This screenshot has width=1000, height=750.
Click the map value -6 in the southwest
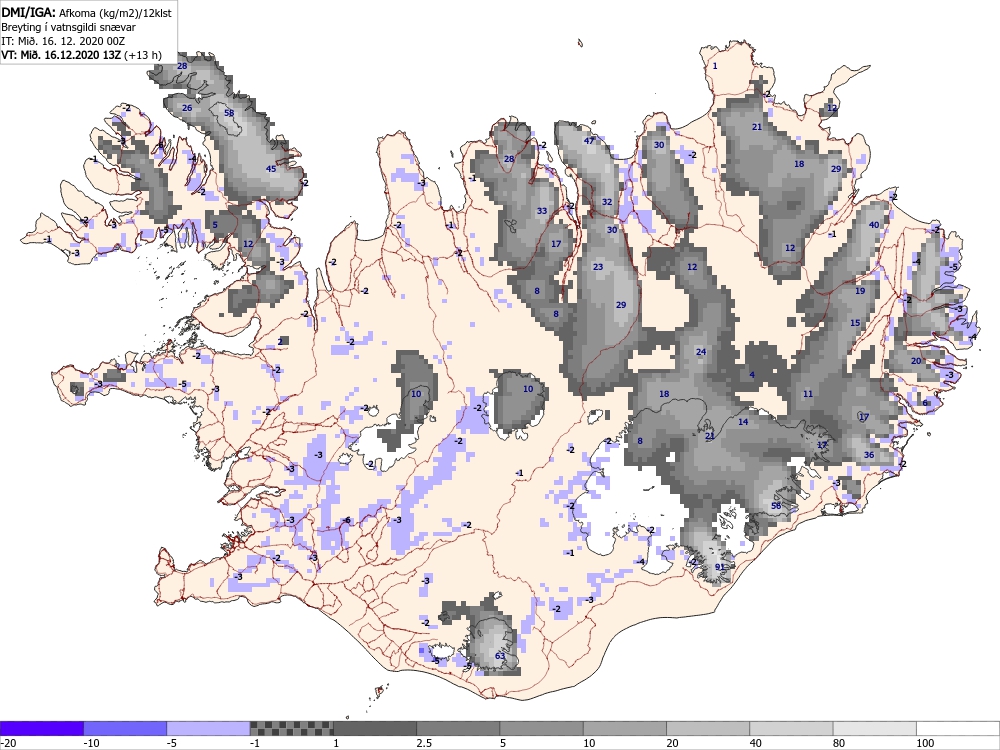347,520
